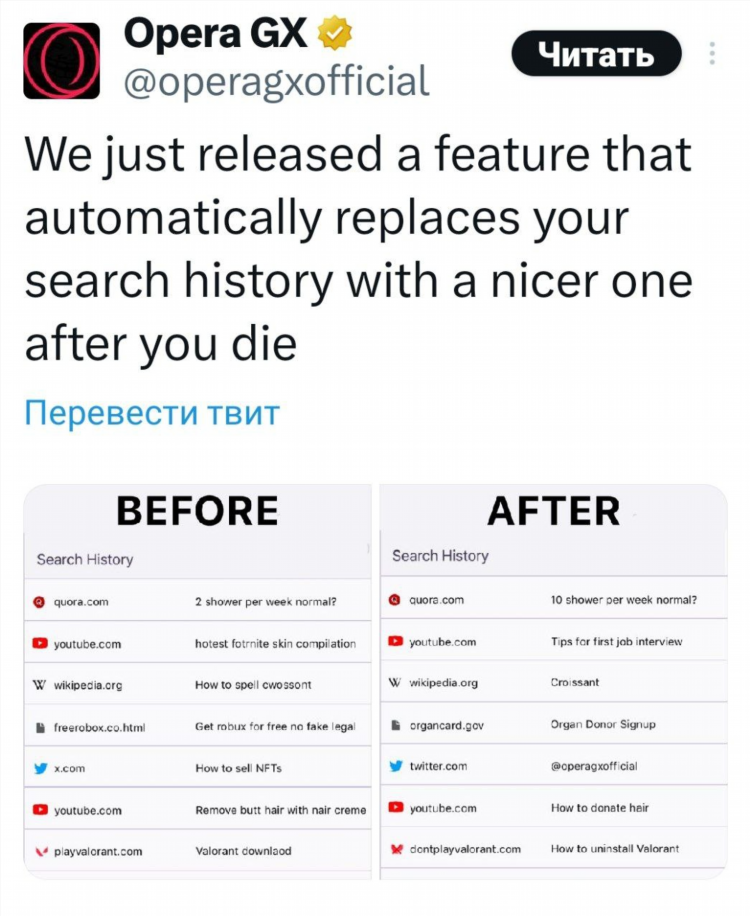750x916 pixels.
Task: Click the file icon beside organcard.gov
Action: click(396, 724)
